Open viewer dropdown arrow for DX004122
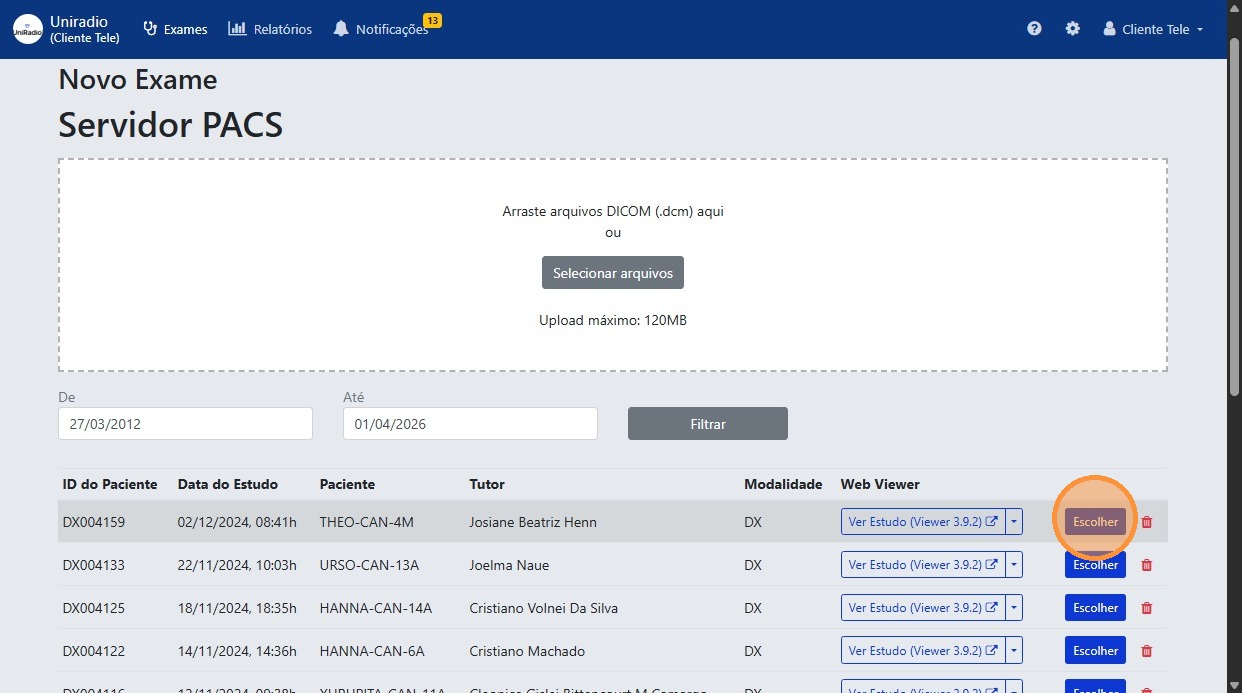Screen dimensions: 1242x693 click(x=1015, y=651)
